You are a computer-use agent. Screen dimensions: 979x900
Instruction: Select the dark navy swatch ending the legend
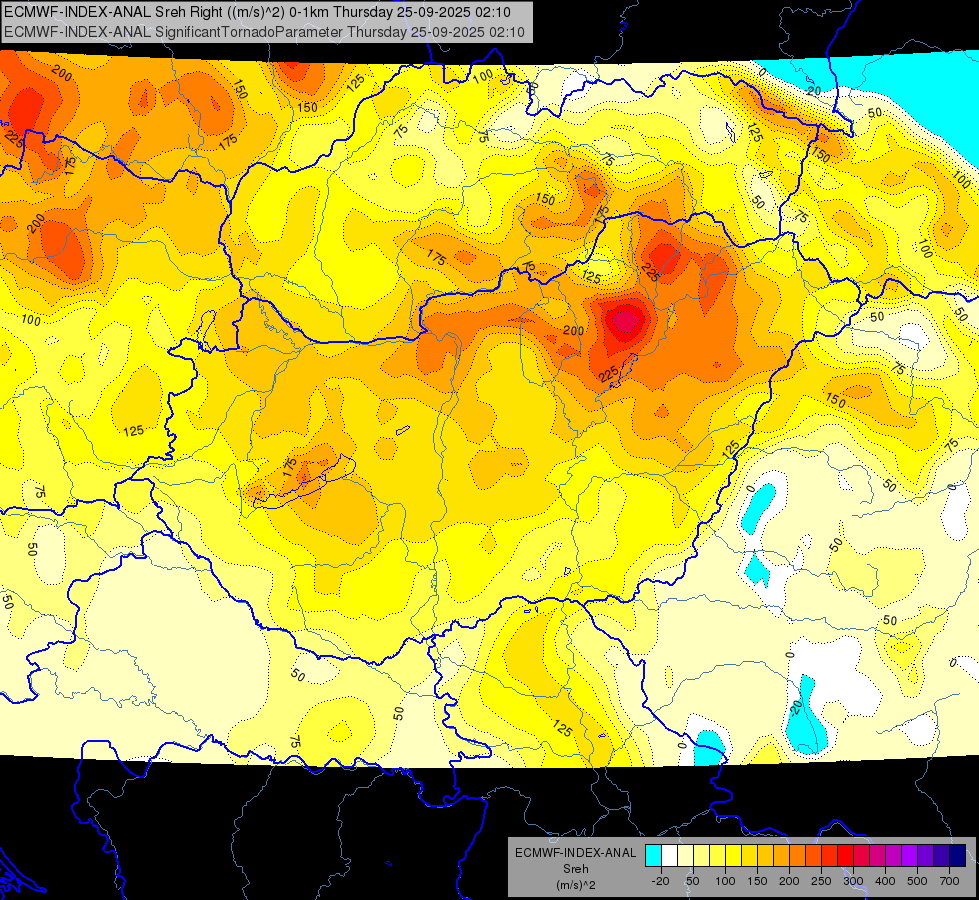pos(958,855)
